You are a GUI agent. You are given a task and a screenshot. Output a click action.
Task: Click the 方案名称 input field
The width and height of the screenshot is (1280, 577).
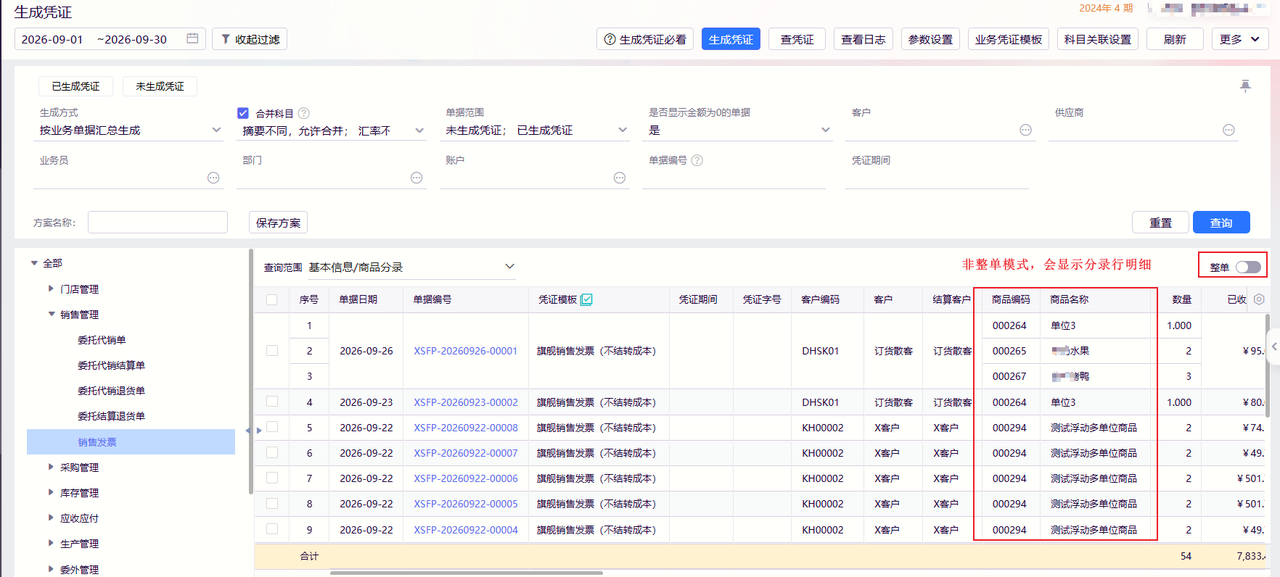(x=158, y=222)
